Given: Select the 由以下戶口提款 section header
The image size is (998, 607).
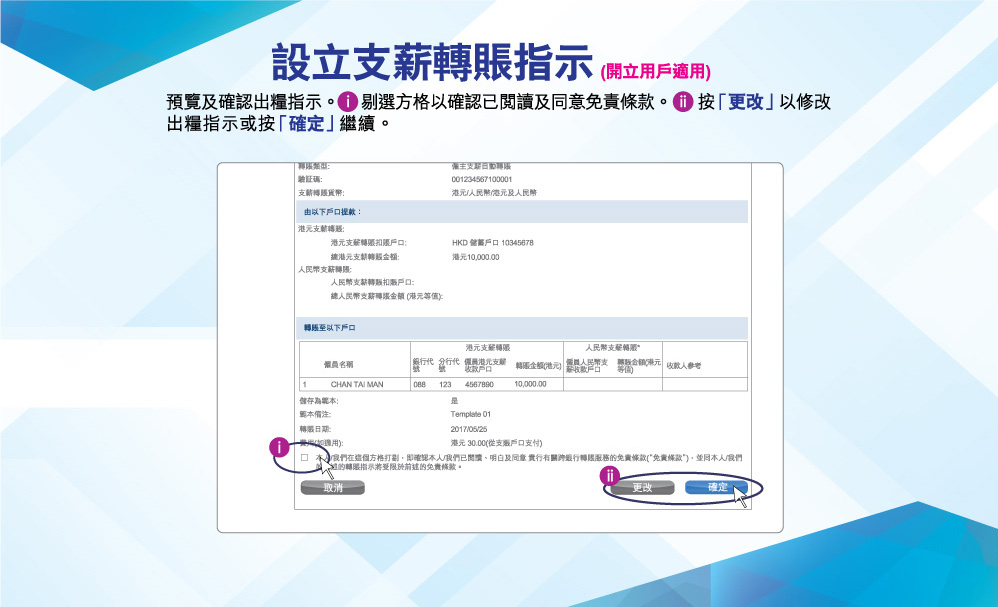Looking at the screenshot, I should 332,212.
